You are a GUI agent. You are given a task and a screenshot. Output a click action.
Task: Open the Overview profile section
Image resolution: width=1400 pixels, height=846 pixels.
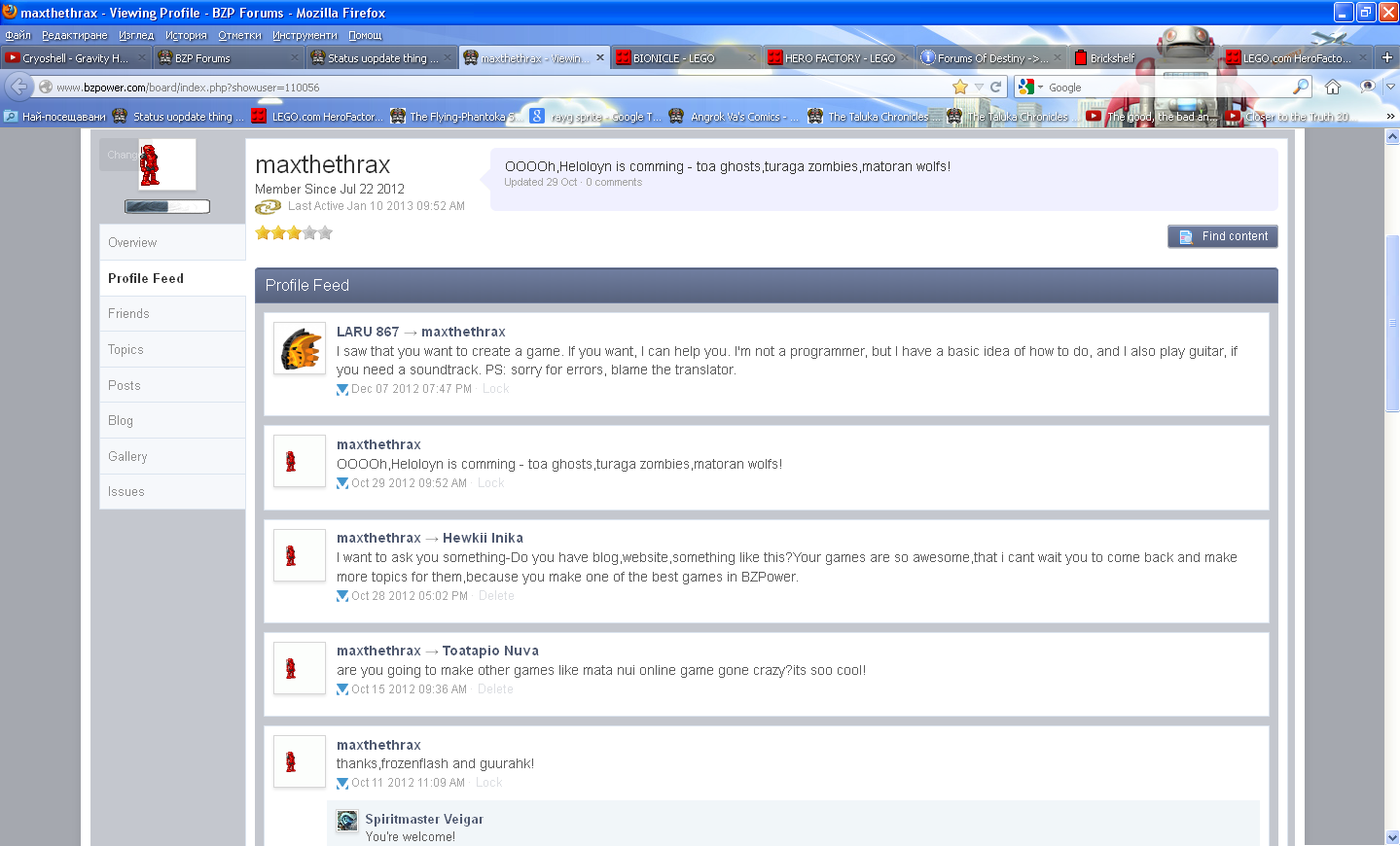pos(172,243)
